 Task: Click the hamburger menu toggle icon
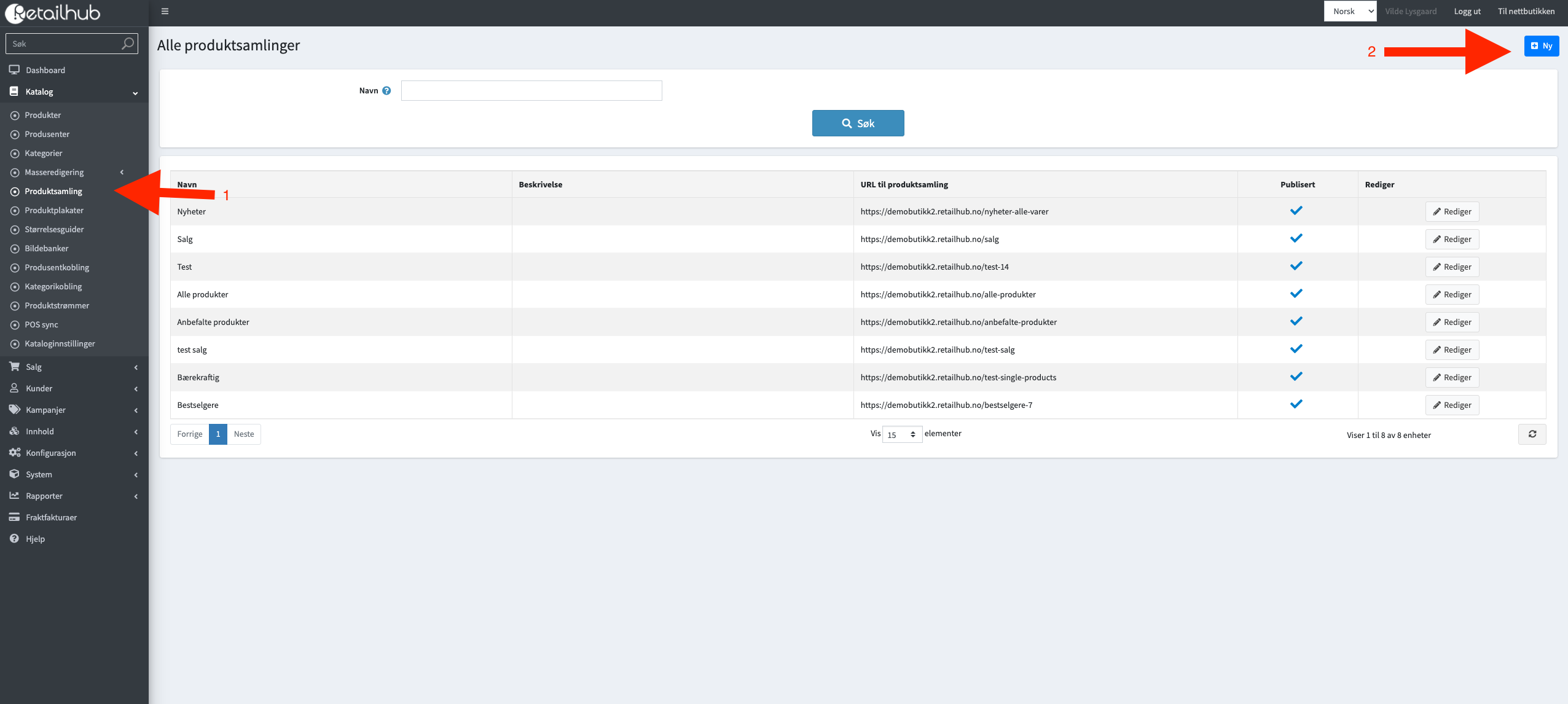pyautogui.click(x=165, y=11)
